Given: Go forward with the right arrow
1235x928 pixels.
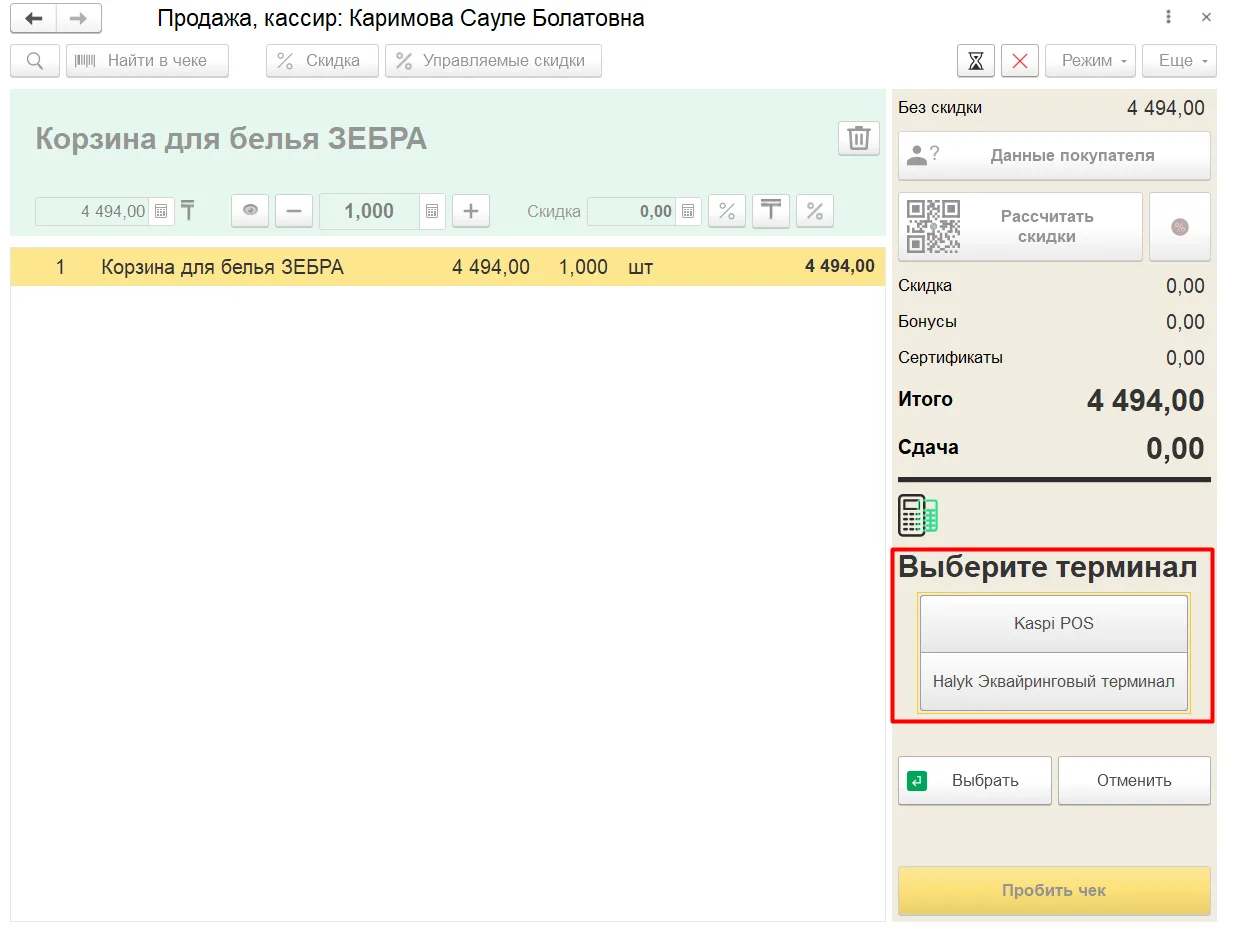Looking at the screenshot, I should pyautogui.click(x=78, y=18).
